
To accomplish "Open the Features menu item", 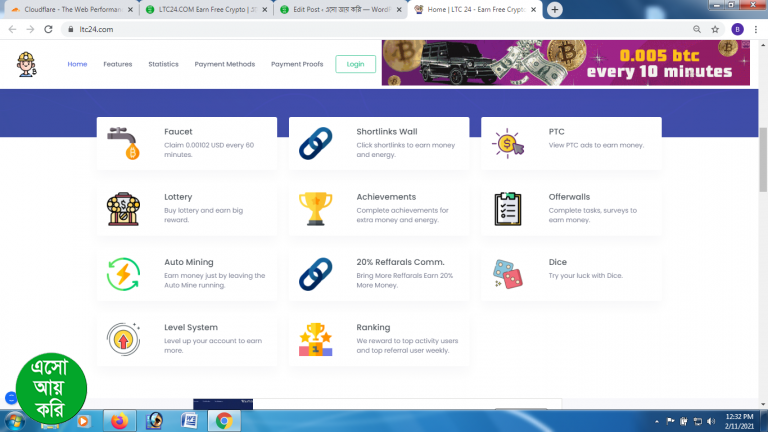I will (x=117, y=64).
